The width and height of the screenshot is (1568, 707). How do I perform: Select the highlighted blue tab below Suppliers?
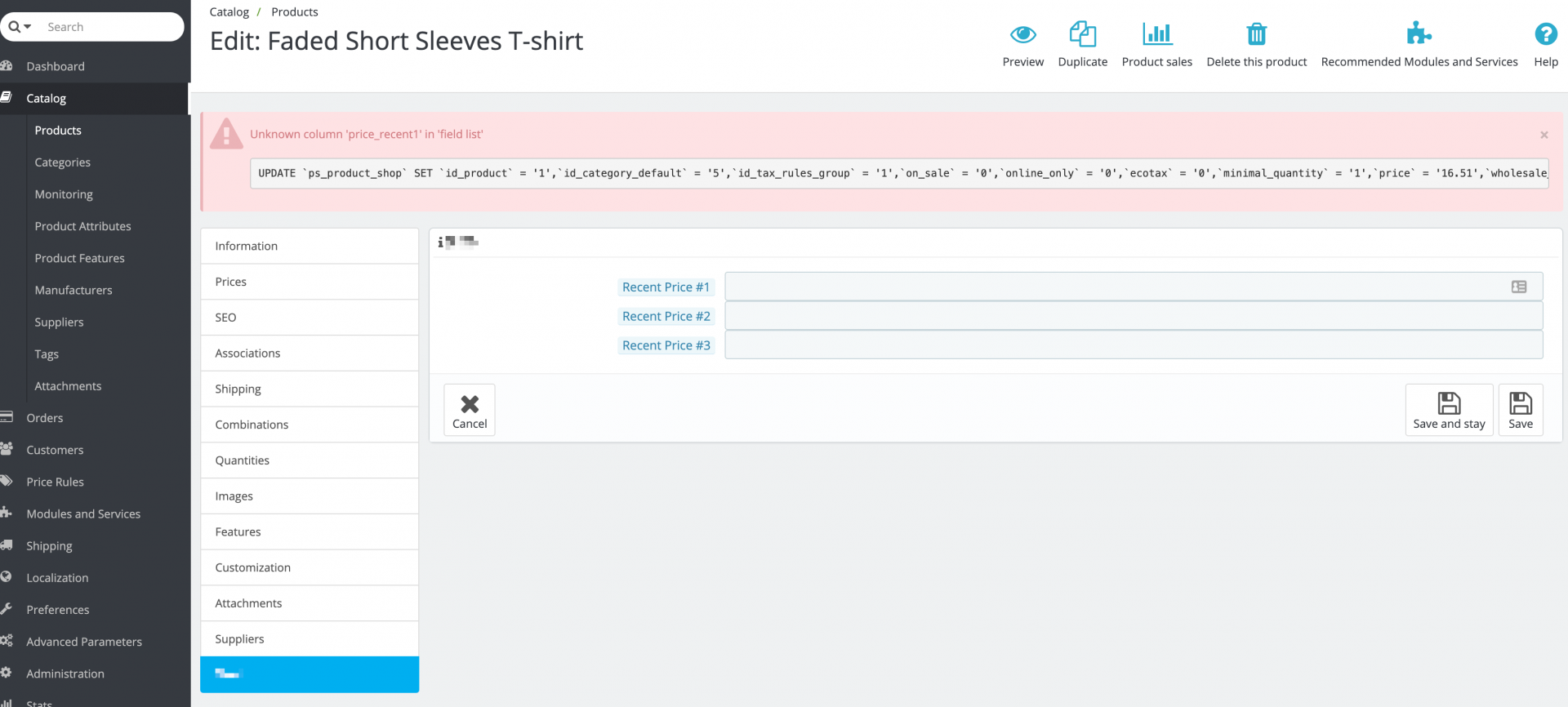(310, 674)
